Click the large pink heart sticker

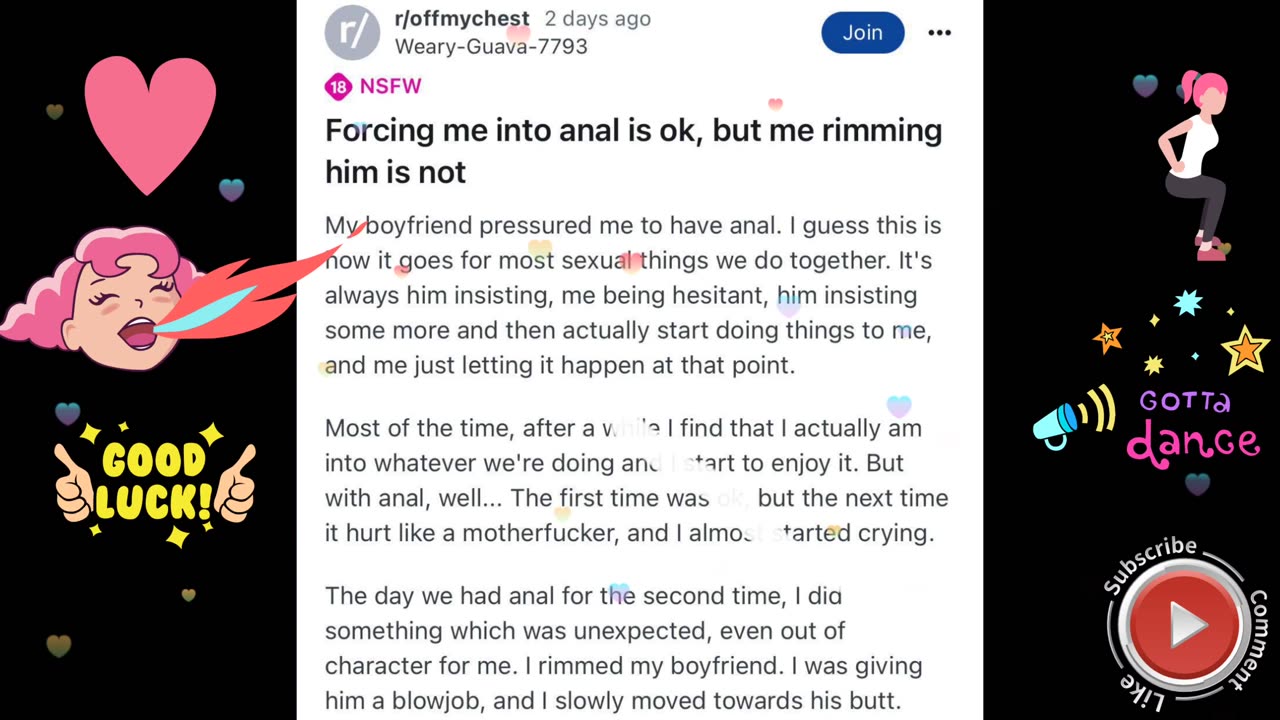pos(150,120)
